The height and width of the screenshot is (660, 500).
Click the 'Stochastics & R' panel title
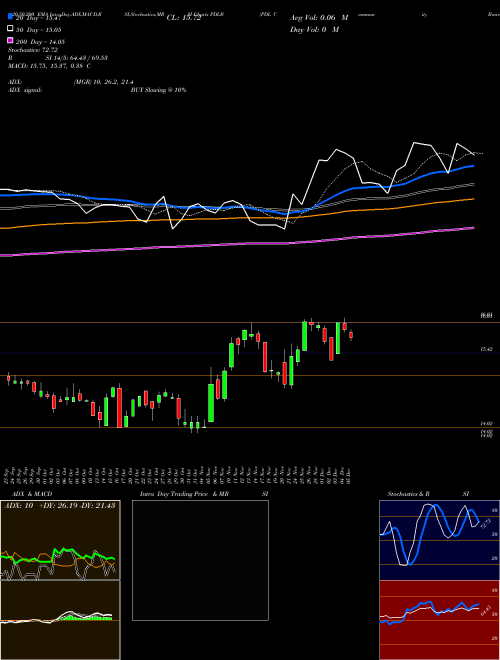coord(409,494)
